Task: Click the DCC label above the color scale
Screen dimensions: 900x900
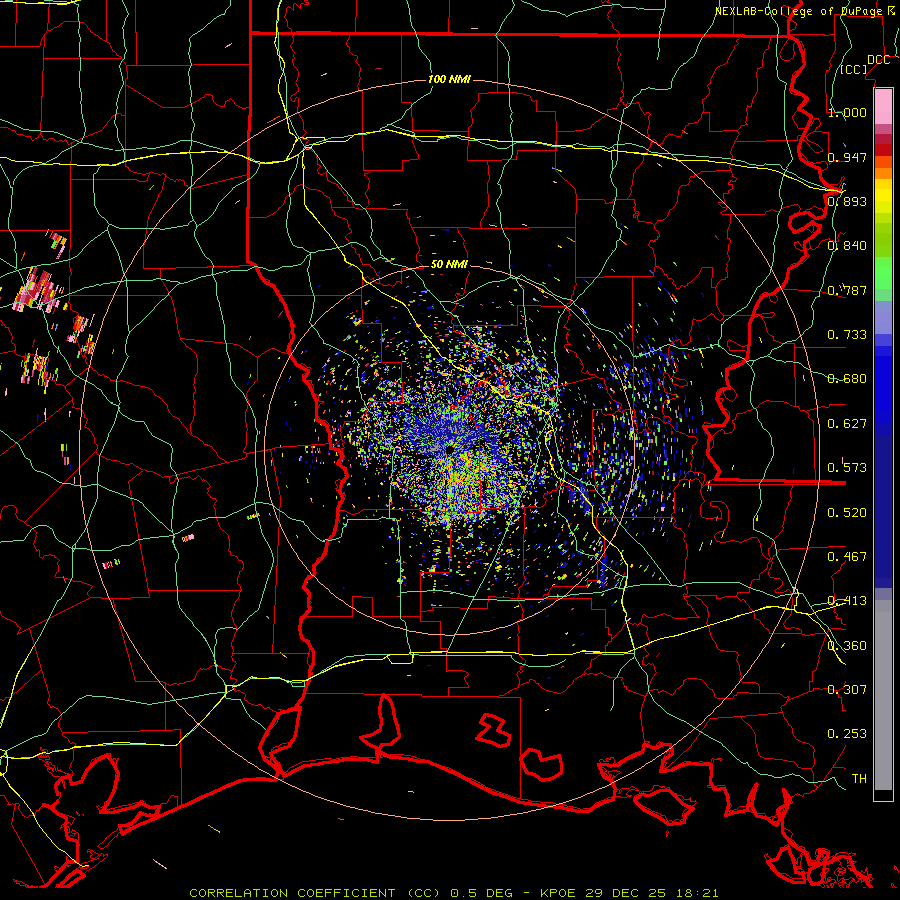Action: (878, 60)
